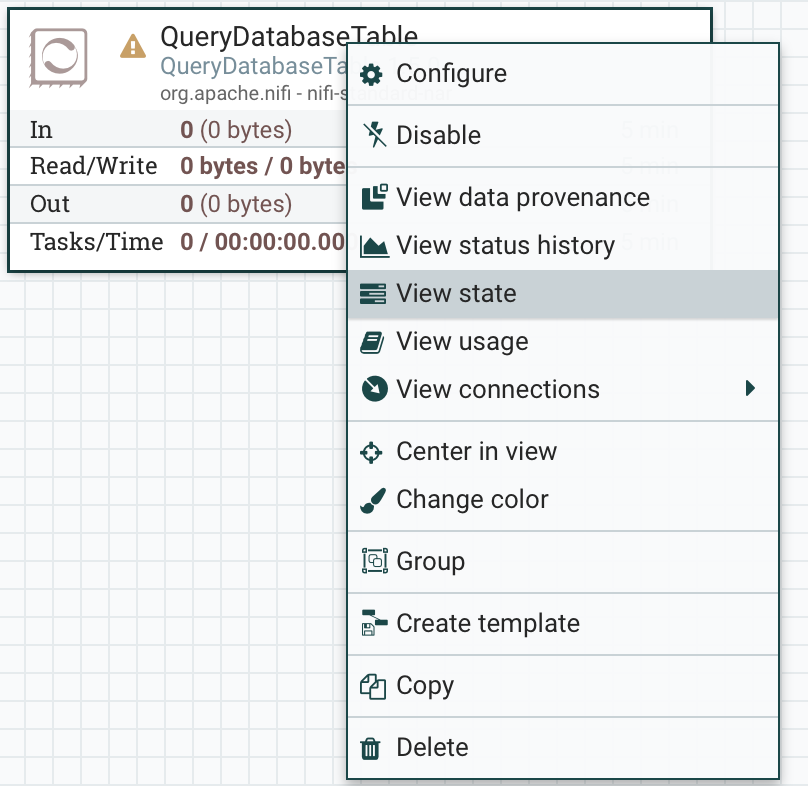The image size is (808, 786).
Task: Click the View state lines icon
Action: [x=372, y=294]
